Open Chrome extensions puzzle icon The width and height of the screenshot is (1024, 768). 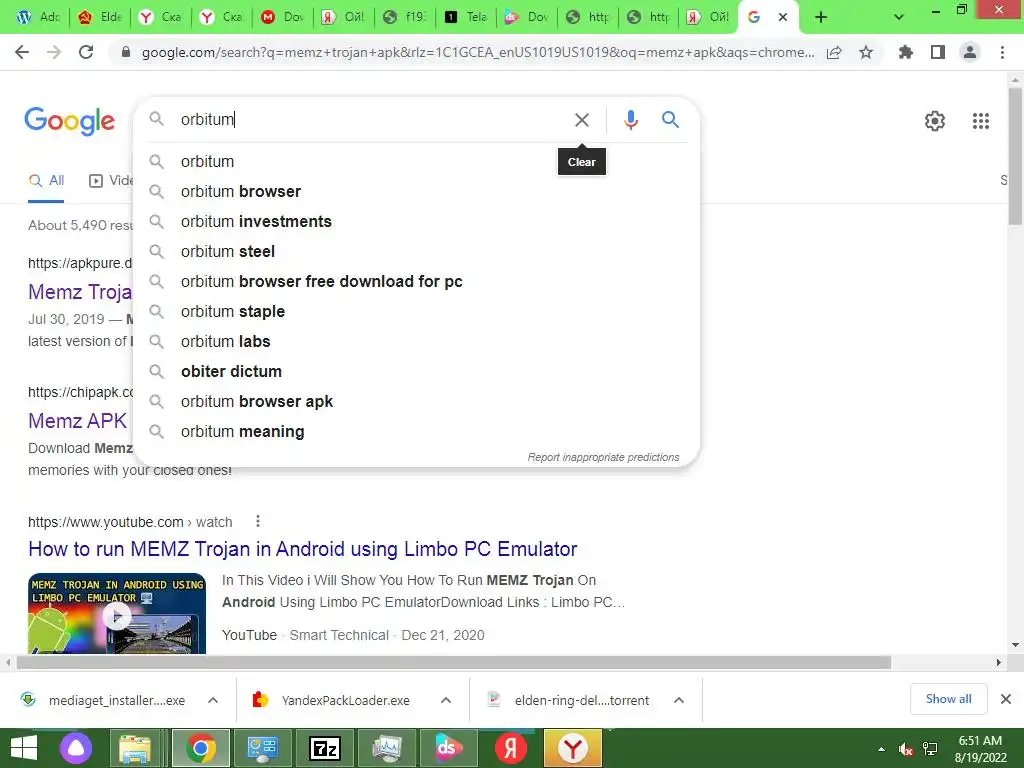(x=905, y=52)
